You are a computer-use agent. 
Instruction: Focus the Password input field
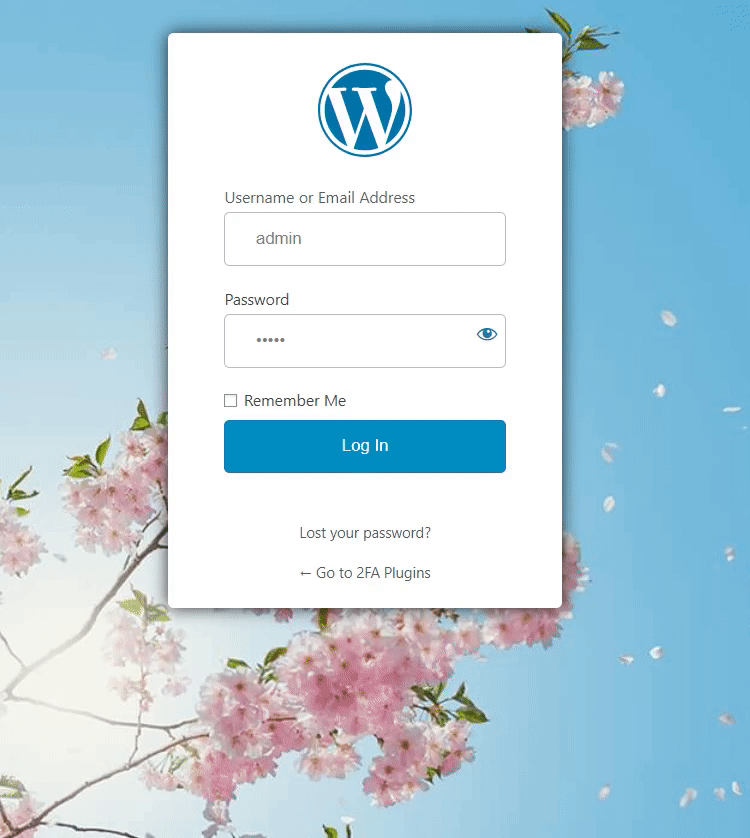tap(365, 341)
